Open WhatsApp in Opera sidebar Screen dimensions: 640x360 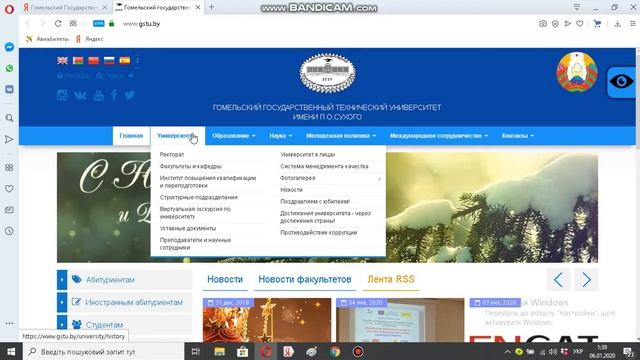tap(9, 68)
